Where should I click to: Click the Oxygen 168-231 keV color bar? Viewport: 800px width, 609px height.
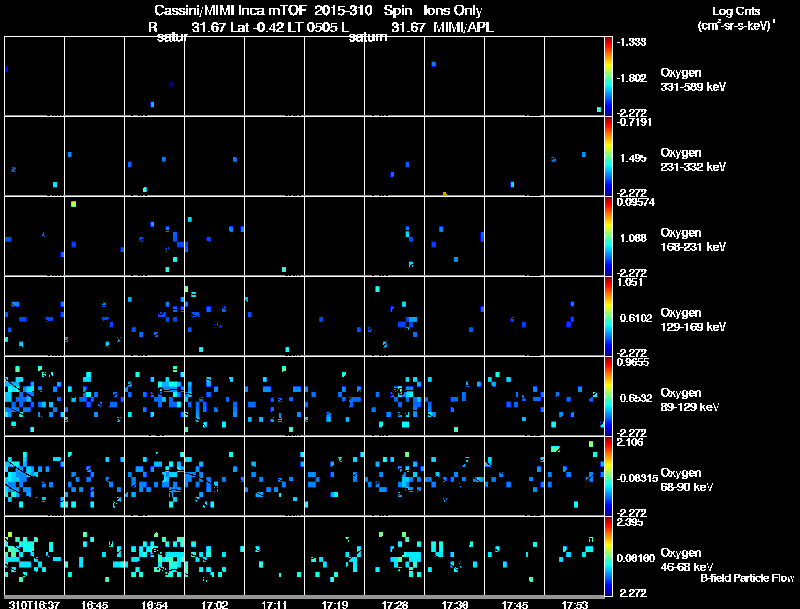click(x=608, y=236)
